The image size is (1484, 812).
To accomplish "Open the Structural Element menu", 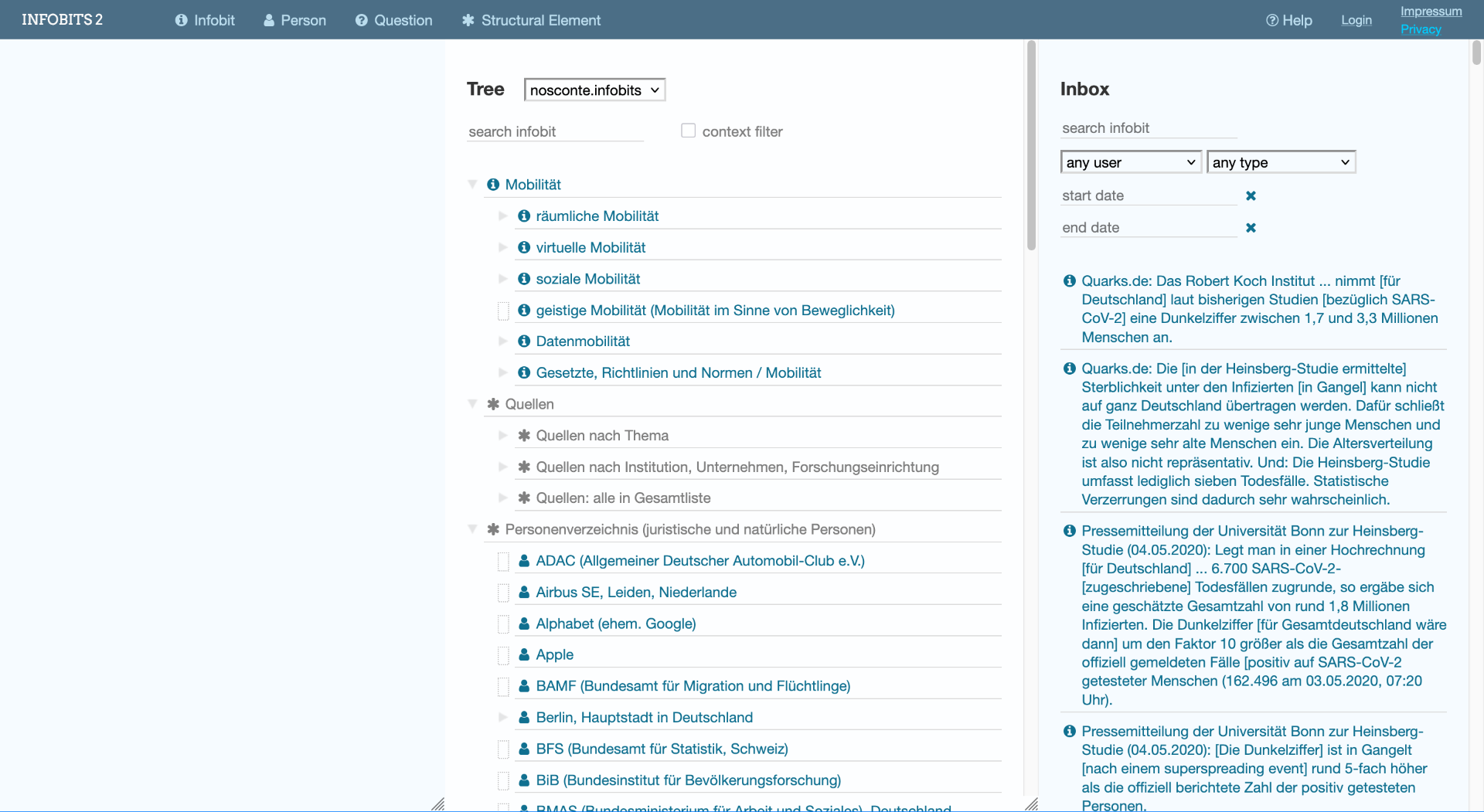I will tap(531, 20).
